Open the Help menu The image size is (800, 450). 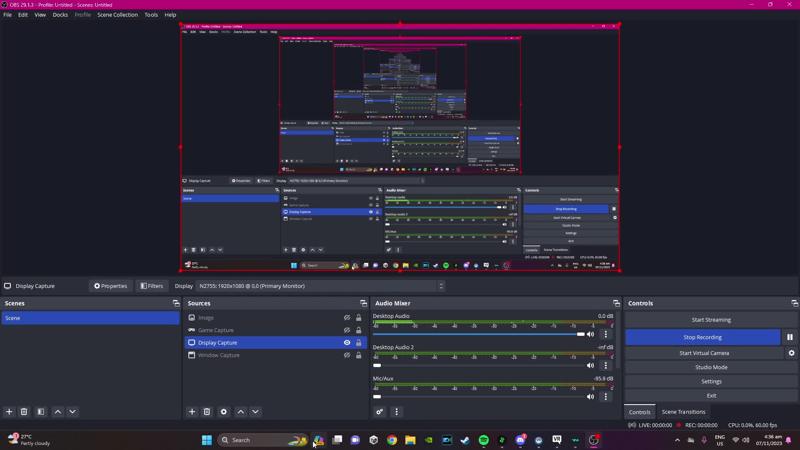click(170, 15)
